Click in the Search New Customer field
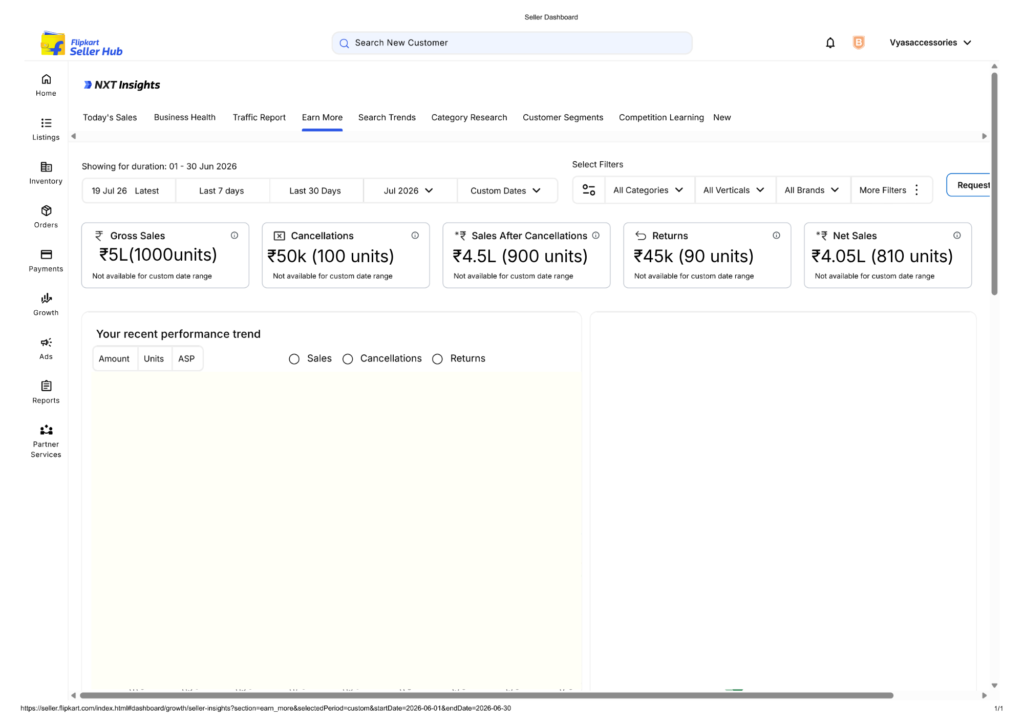Viewport: 1024px width, 724px height. tap(512, 43)
